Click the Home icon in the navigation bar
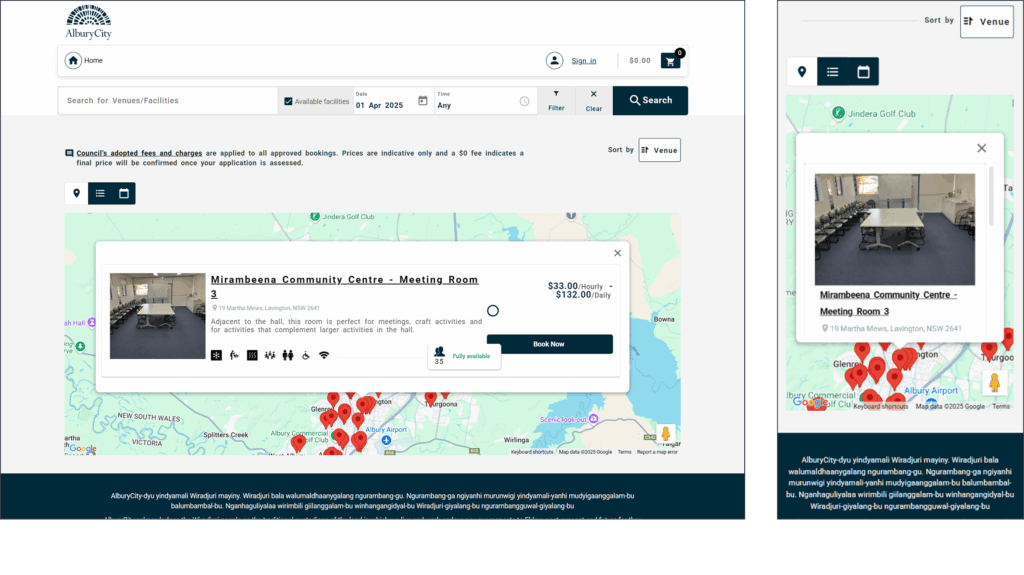The height and width of the screenshot is (575, 1024). coord(73,61)
